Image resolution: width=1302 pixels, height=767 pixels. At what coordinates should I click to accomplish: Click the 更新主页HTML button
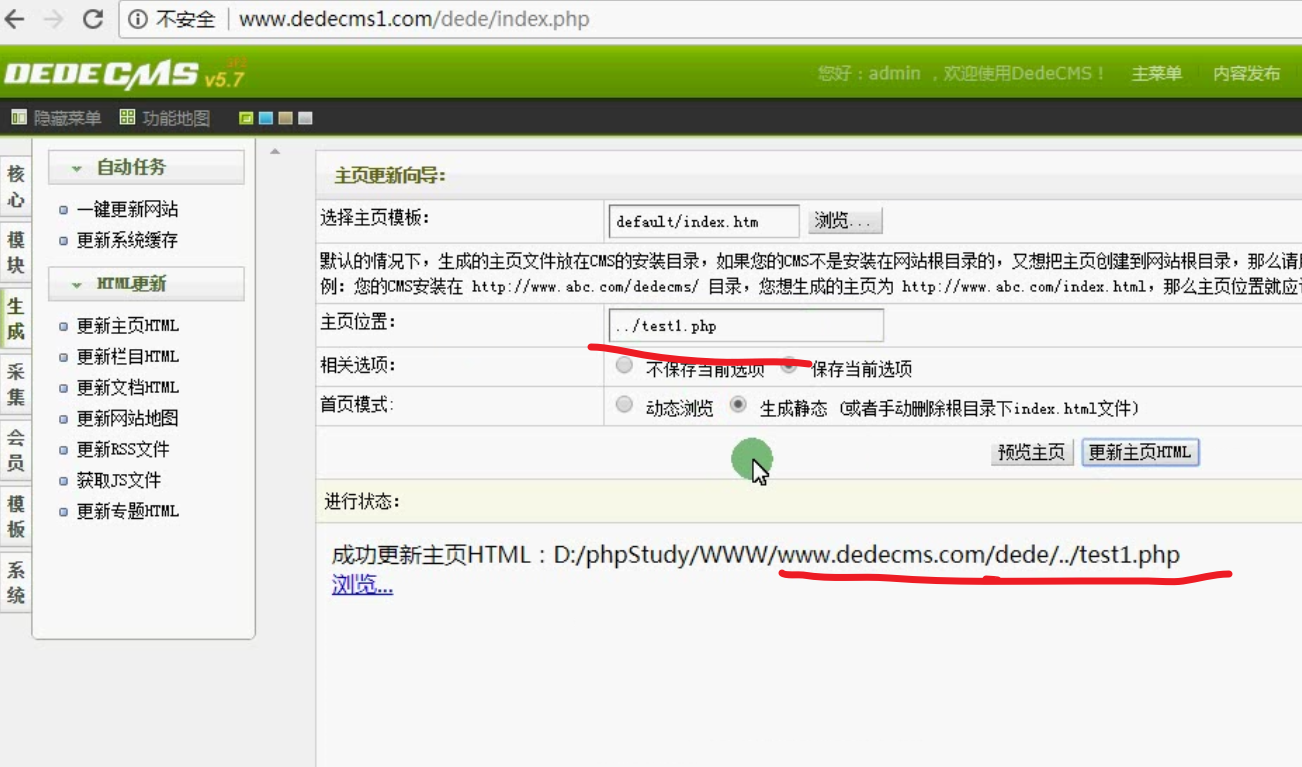pos(1140,452)
